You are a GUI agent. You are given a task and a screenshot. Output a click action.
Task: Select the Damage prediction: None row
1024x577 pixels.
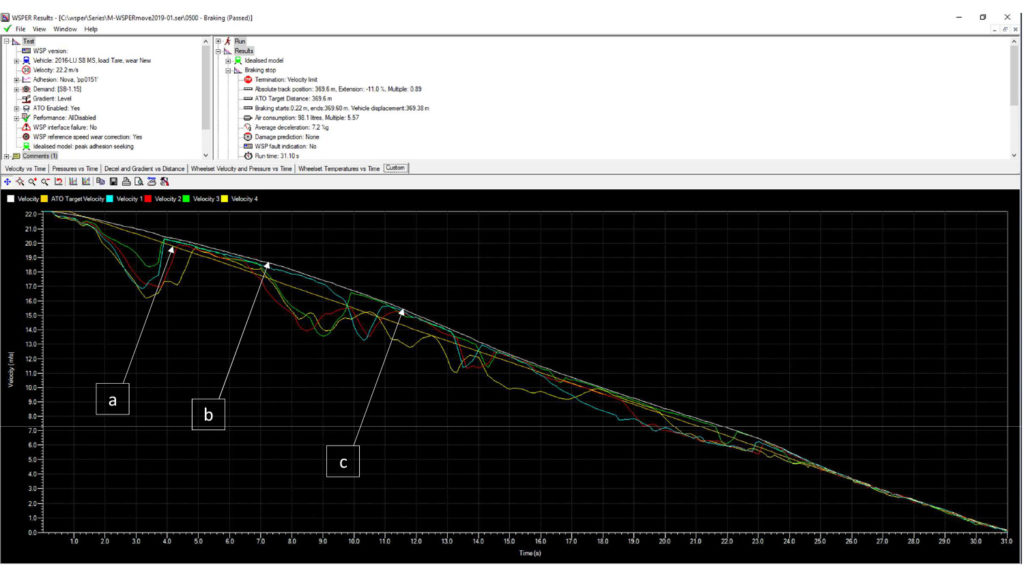click(282, 137)
